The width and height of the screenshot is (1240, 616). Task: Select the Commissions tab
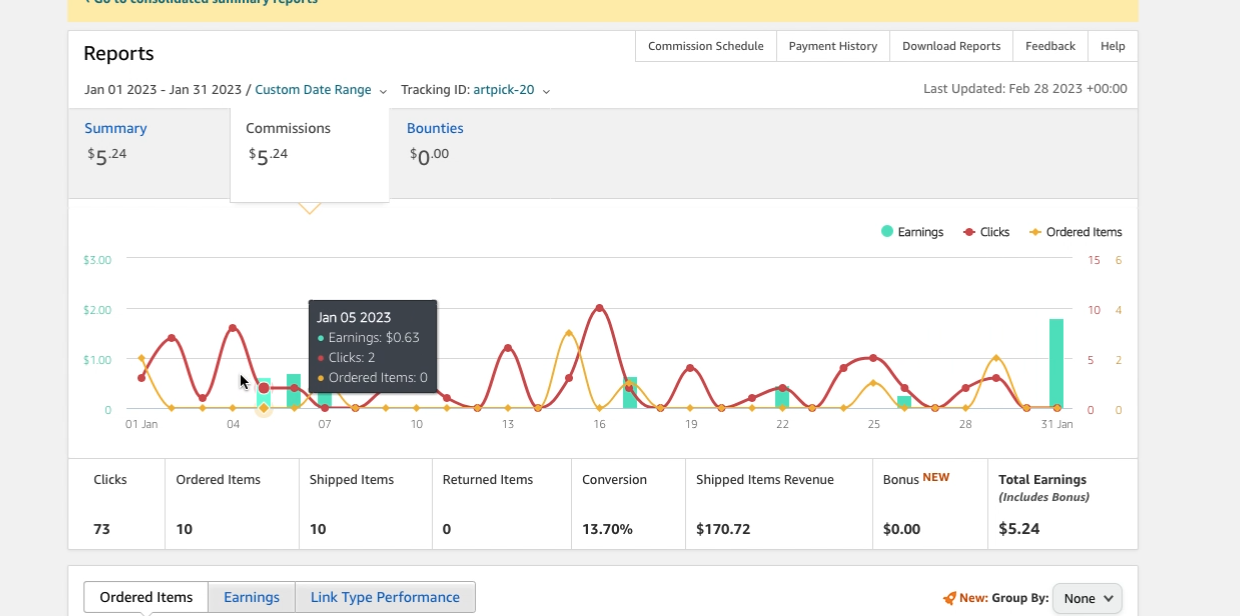(x=310, y=155)
